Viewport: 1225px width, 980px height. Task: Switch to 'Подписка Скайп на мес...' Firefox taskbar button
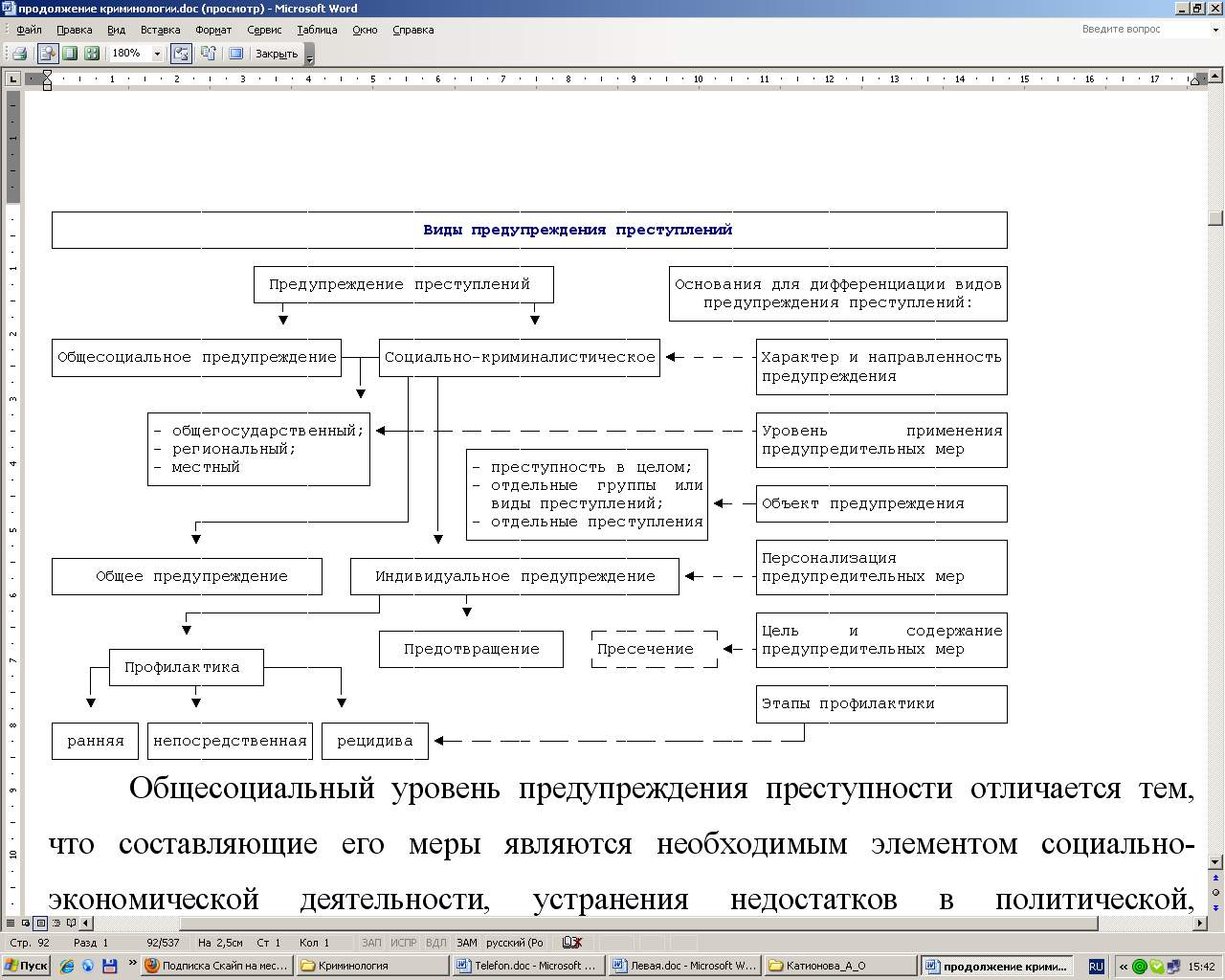click(x=216, y=967)
